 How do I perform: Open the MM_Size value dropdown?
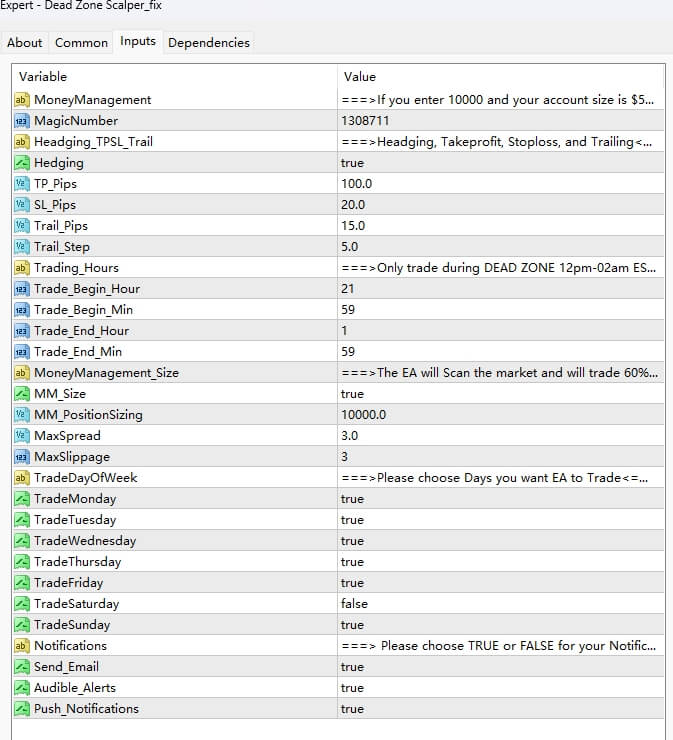click(x=352, y=394)
